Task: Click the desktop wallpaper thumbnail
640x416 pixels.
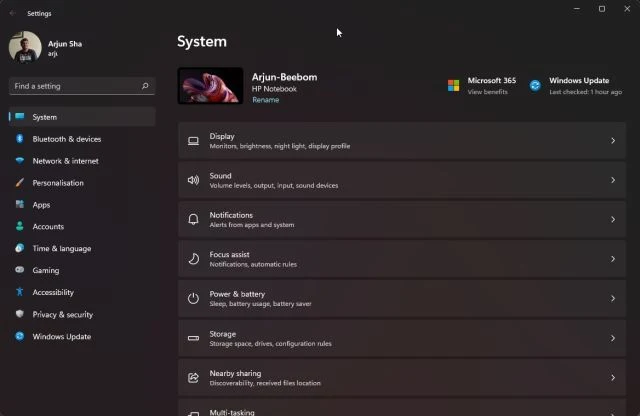Action: click(210, 86)
